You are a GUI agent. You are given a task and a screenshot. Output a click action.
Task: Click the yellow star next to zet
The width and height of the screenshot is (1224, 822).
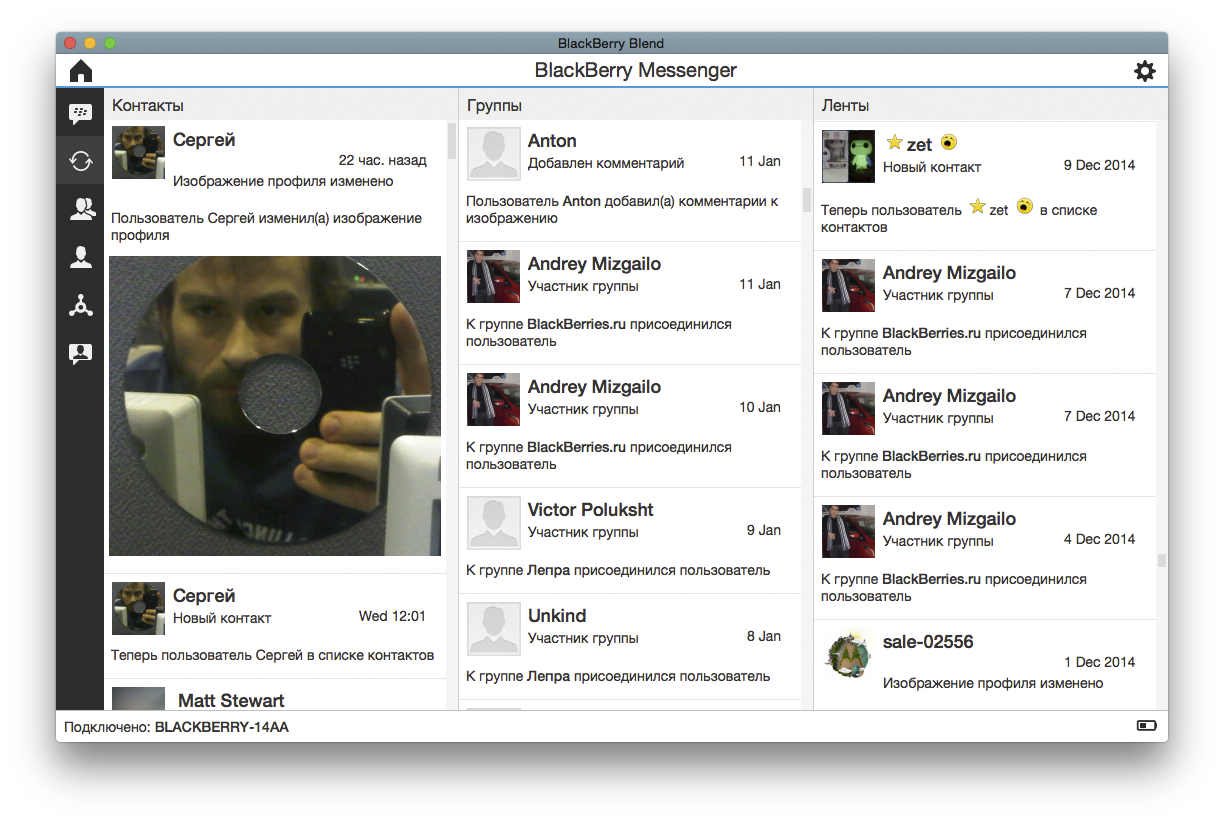[x=895, y=142]
